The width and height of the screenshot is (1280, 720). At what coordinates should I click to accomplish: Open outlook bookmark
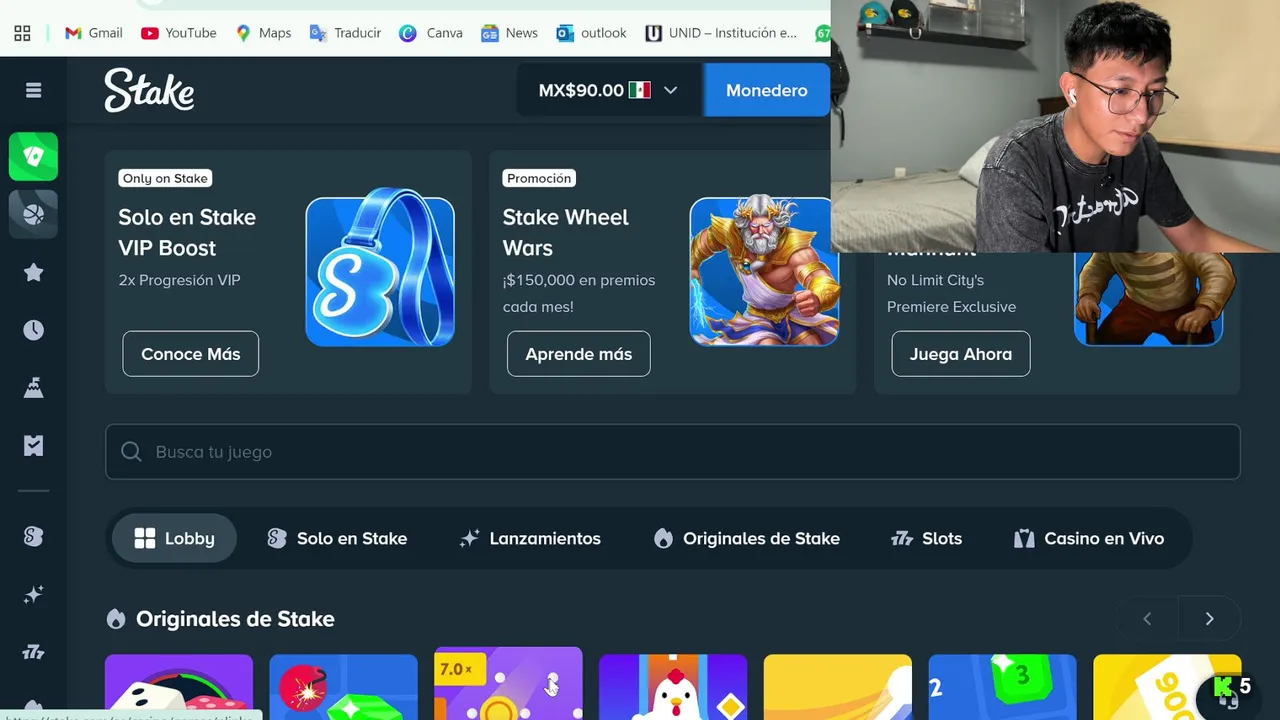click(591, 33)
